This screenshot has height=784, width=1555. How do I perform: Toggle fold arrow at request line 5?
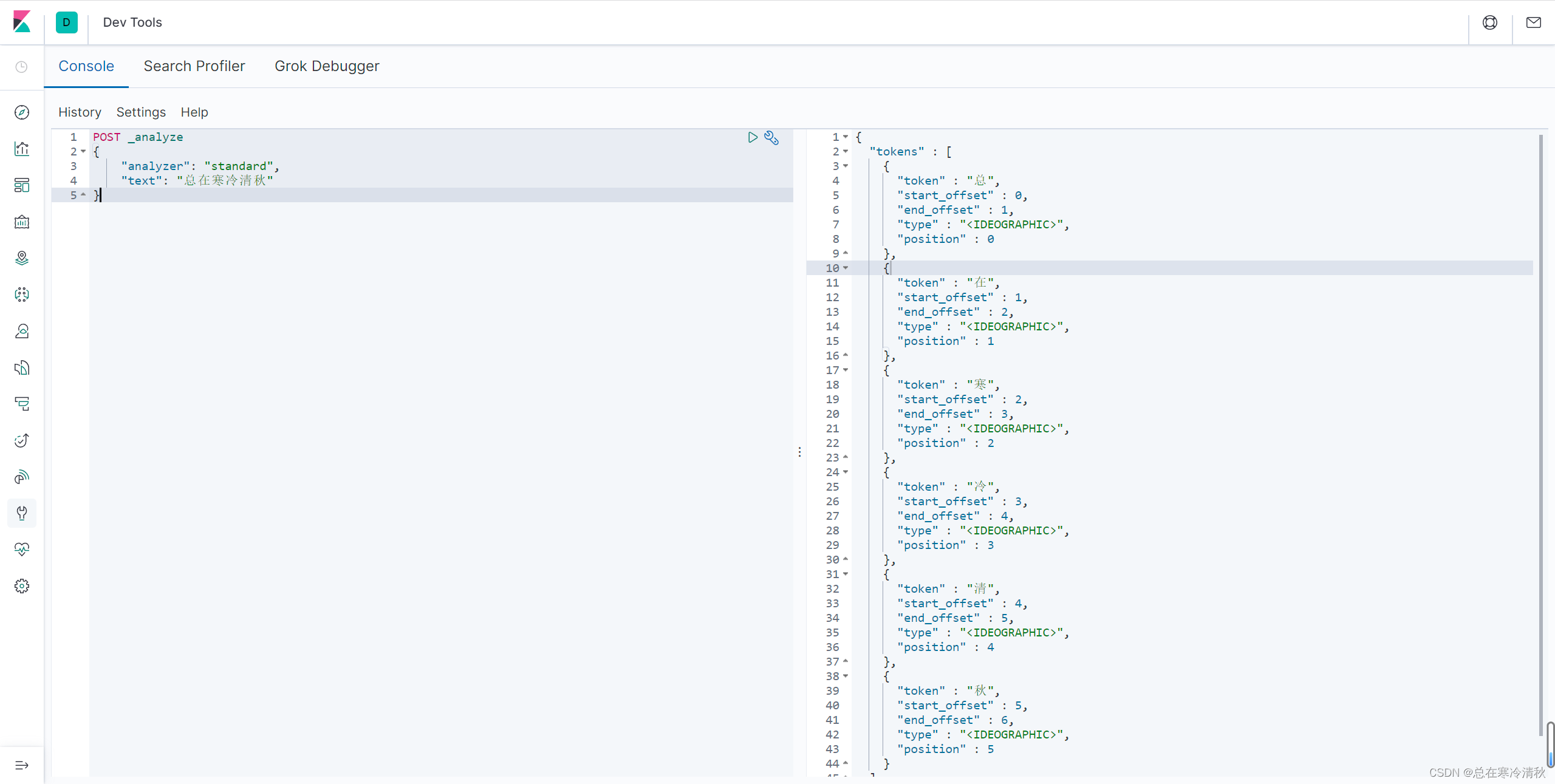click(83, 195)
